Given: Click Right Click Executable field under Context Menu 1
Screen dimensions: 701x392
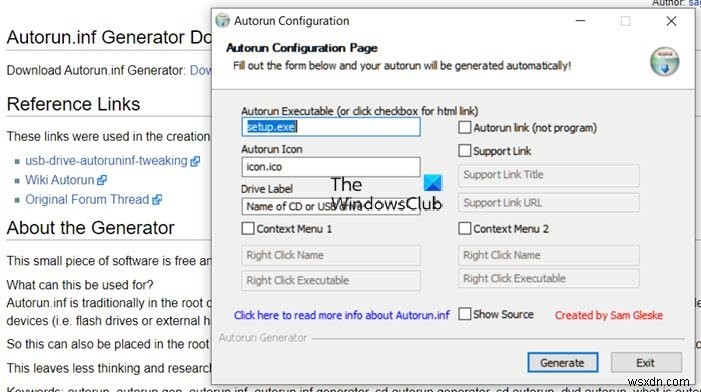Looking at the screenshot, I should pos(331,281).
